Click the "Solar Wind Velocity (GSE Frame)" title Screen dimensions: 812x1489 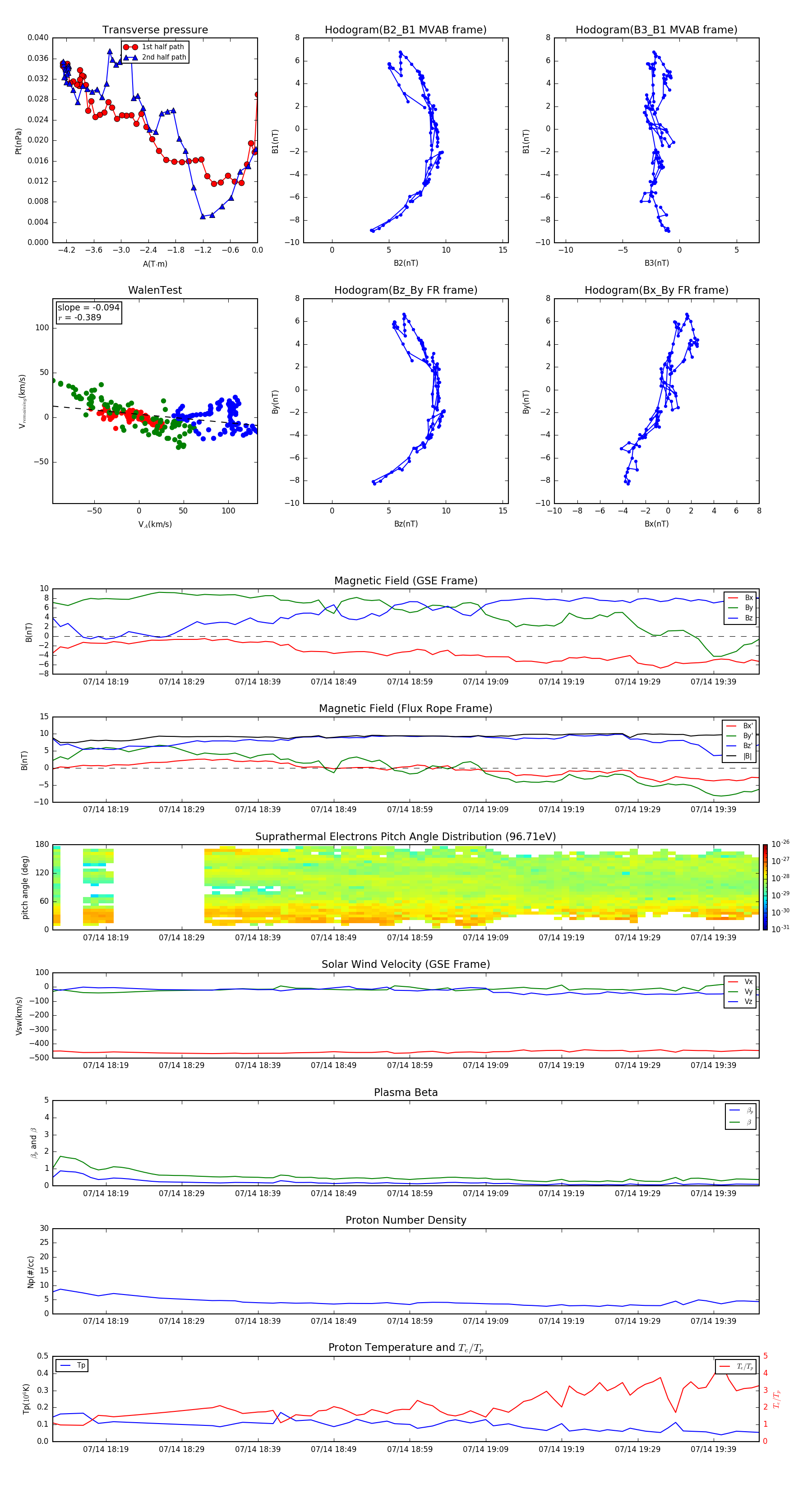tap(406, 965)
